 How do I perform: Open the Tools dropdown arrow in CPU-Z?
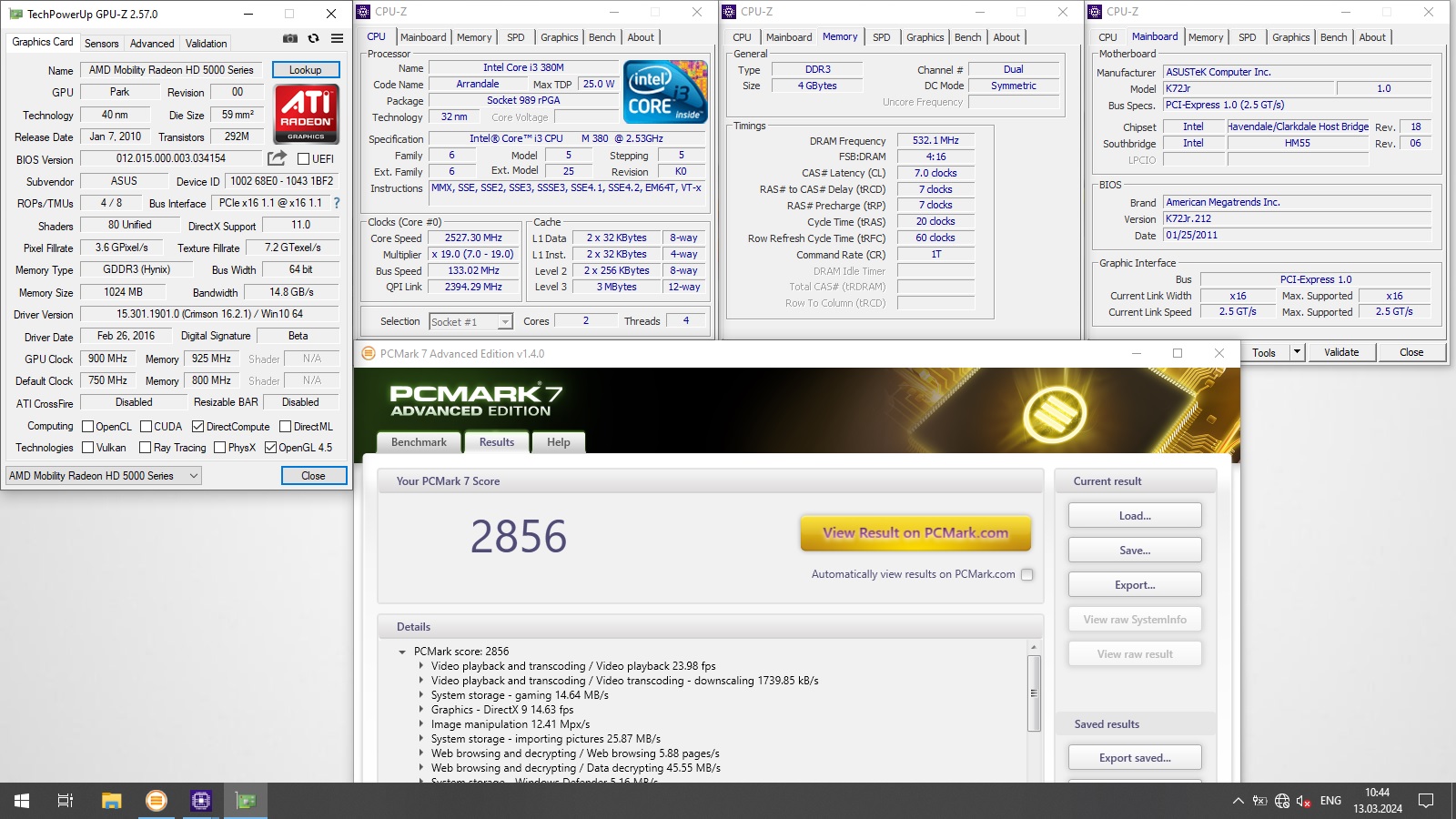point(1297,352)
